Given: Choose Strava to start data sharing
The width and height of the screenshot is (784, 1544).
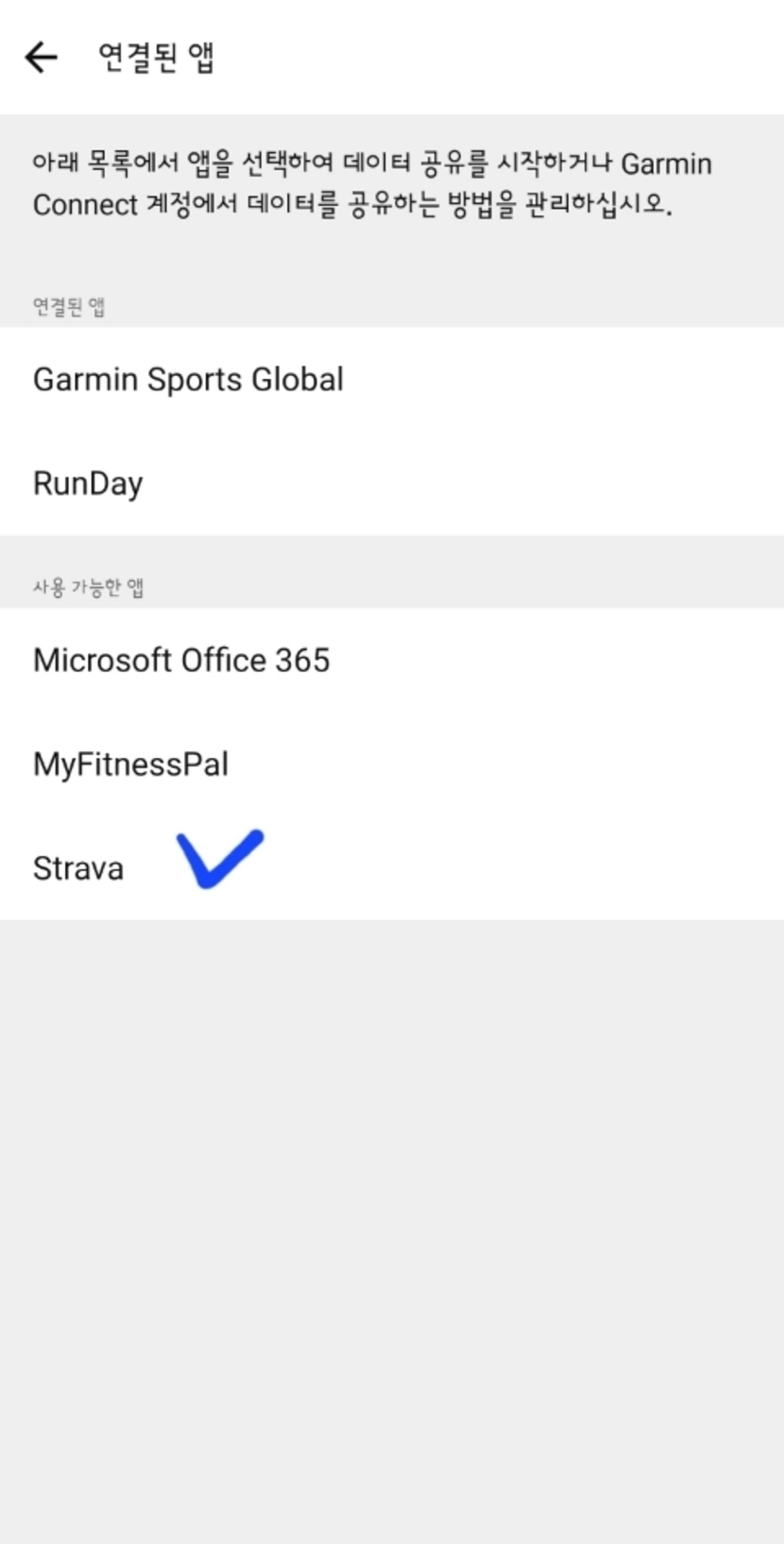Looking at the screenshot, I should (x=78, y=868).
